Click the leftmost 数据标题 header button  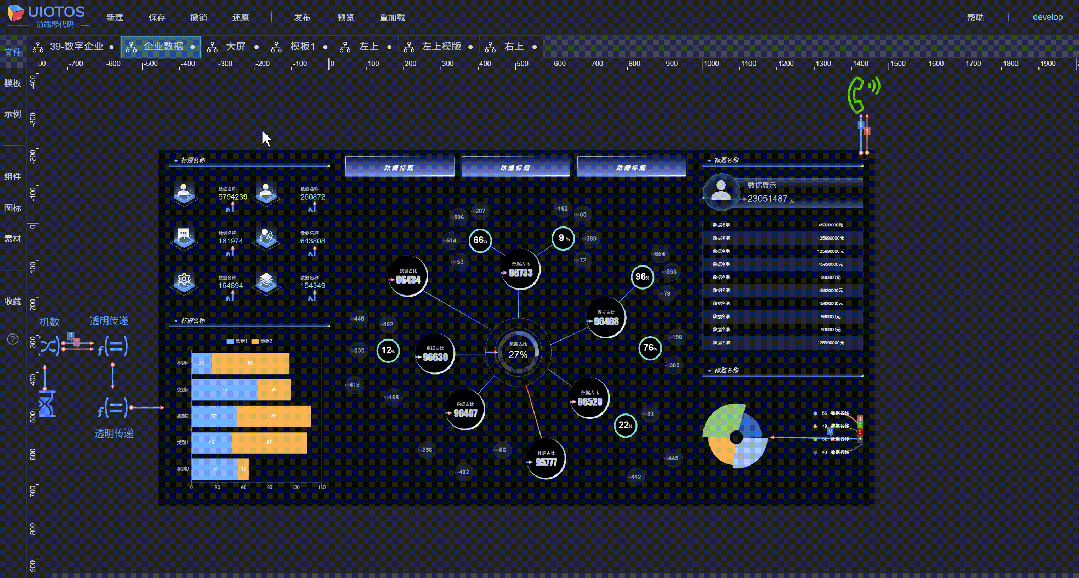[x=400, y=167]
